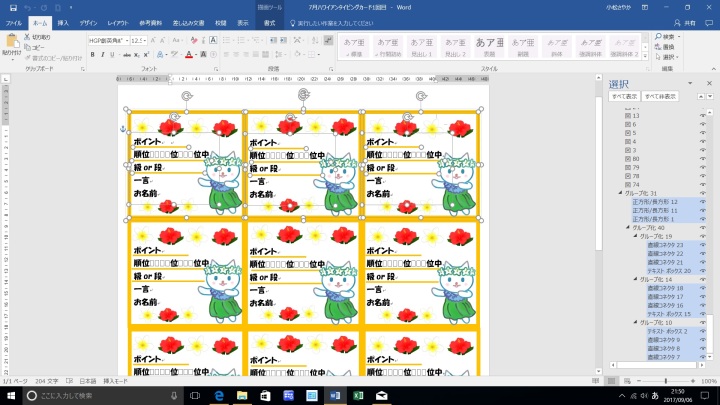Screen dimensions: 720x405
Task: Apply subscript formatting
Action: click(137, 55)
